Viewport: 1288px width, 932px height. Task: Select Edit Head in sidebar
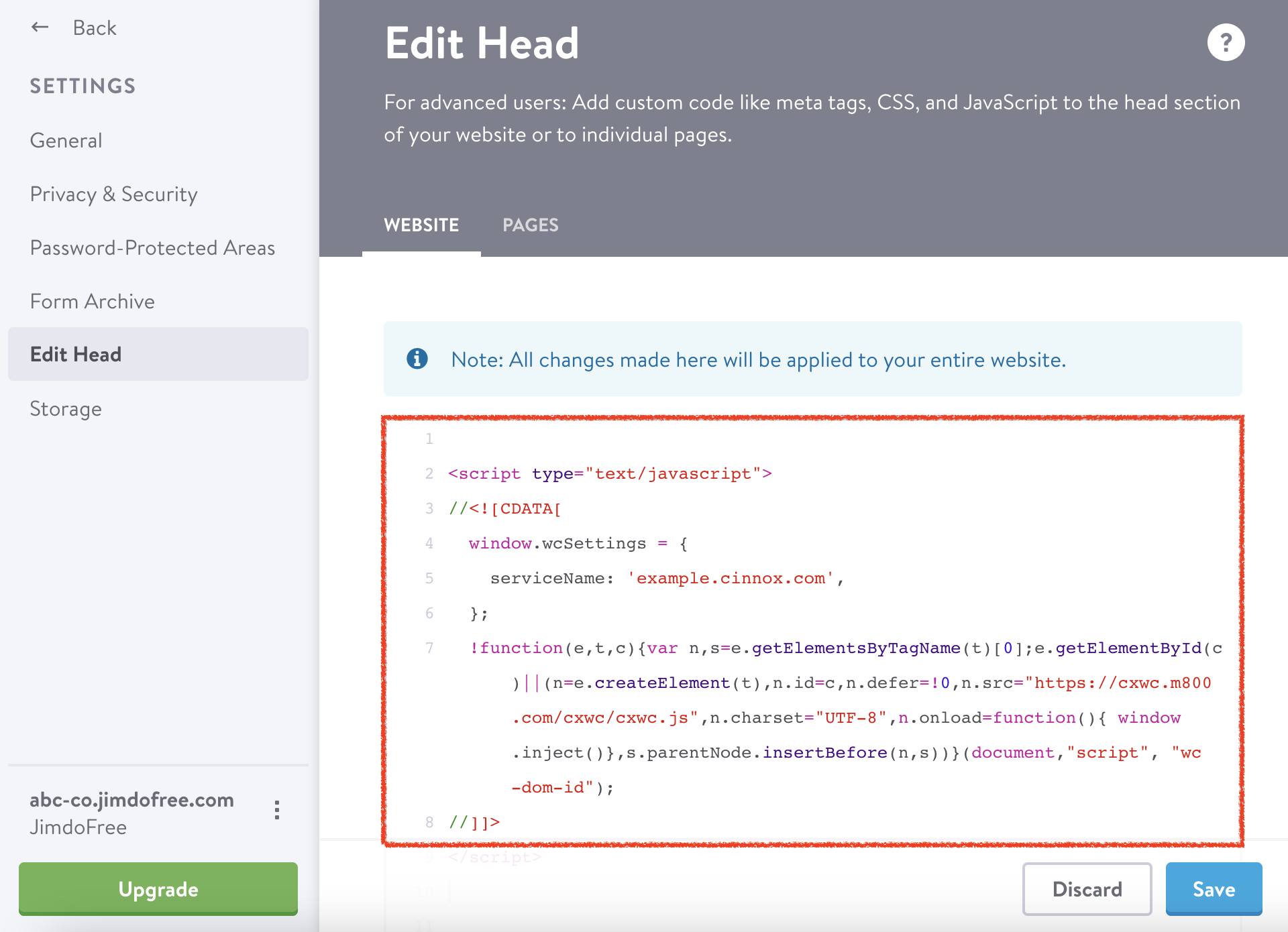click(x=76, y=355)
